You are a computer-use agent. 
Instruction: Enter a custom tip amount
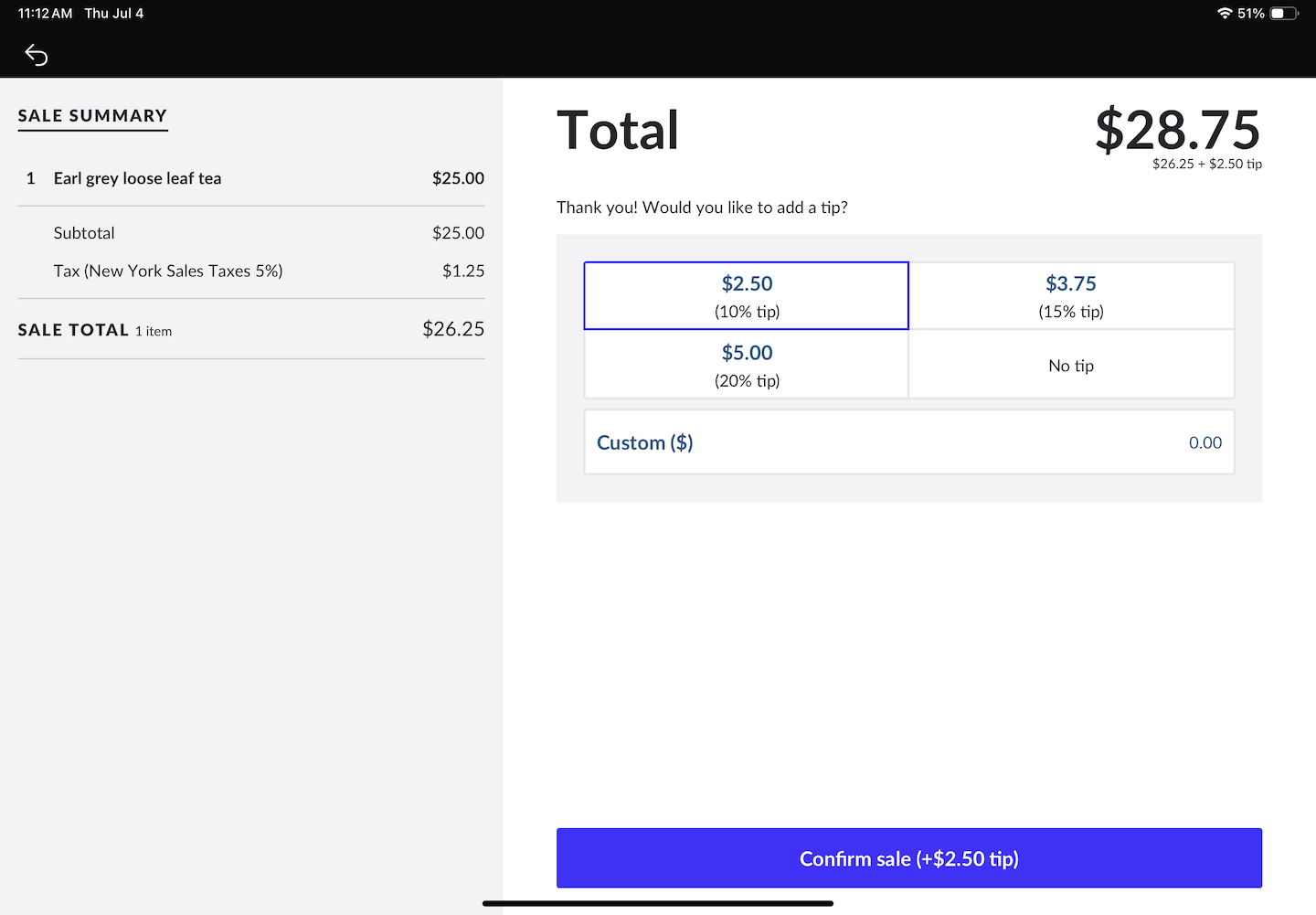point(909,442)
